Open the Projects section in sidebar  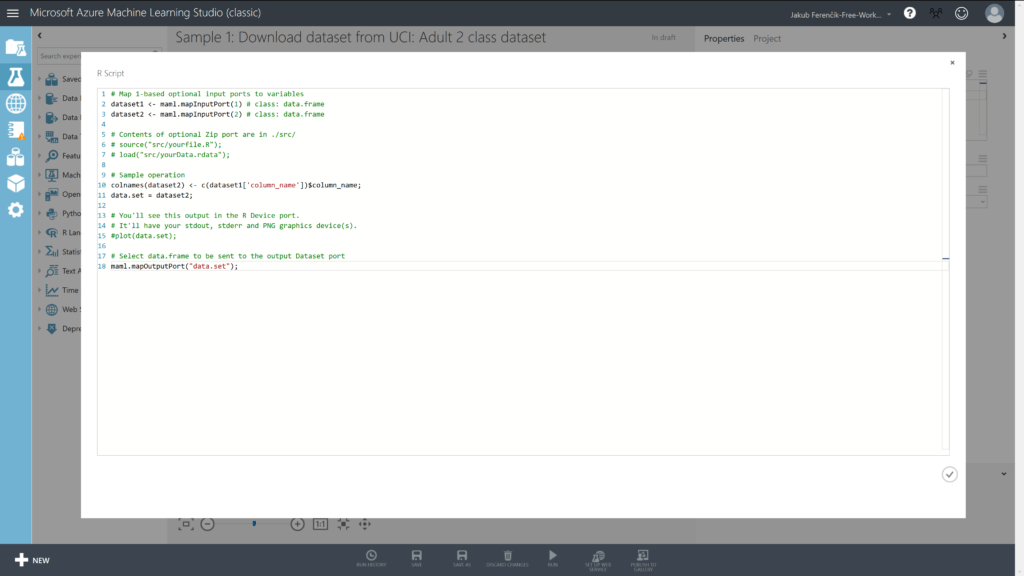point(15,47)
